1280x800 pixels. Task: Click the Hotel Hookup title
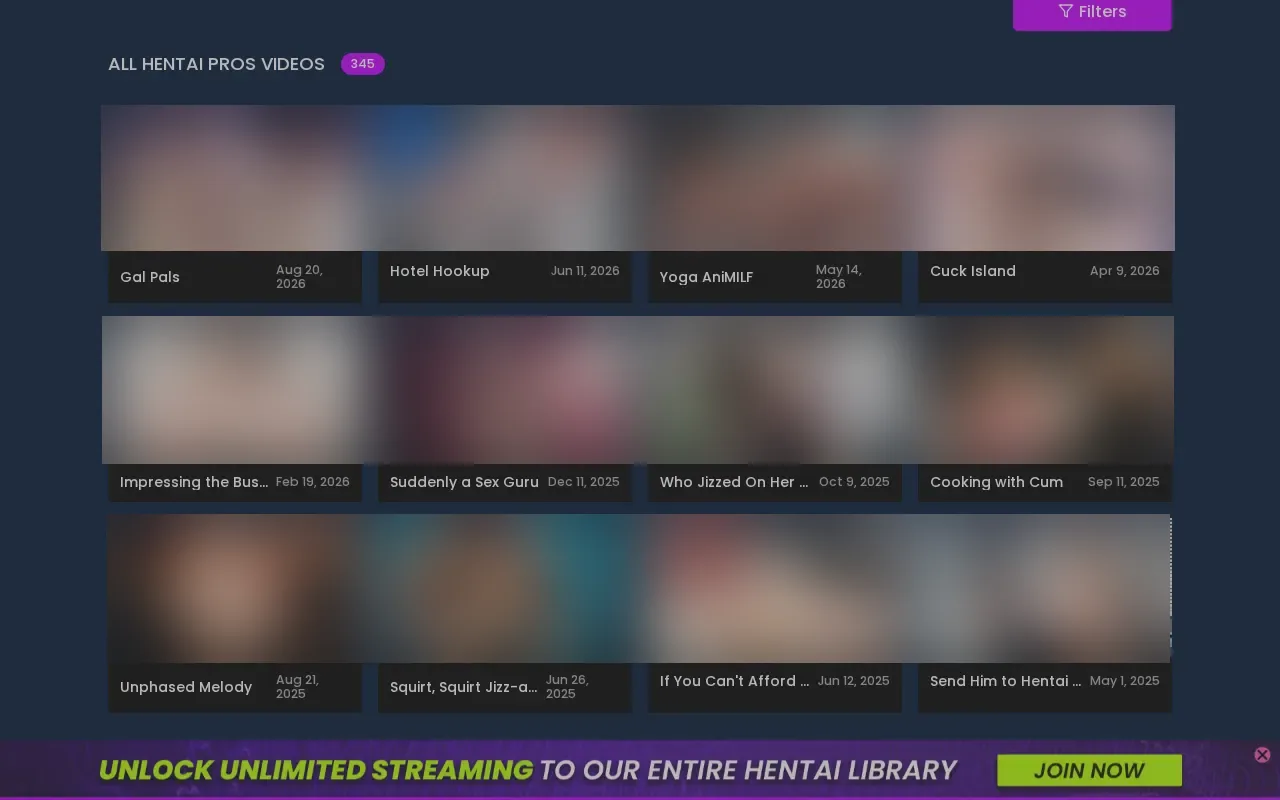[440, 271]
